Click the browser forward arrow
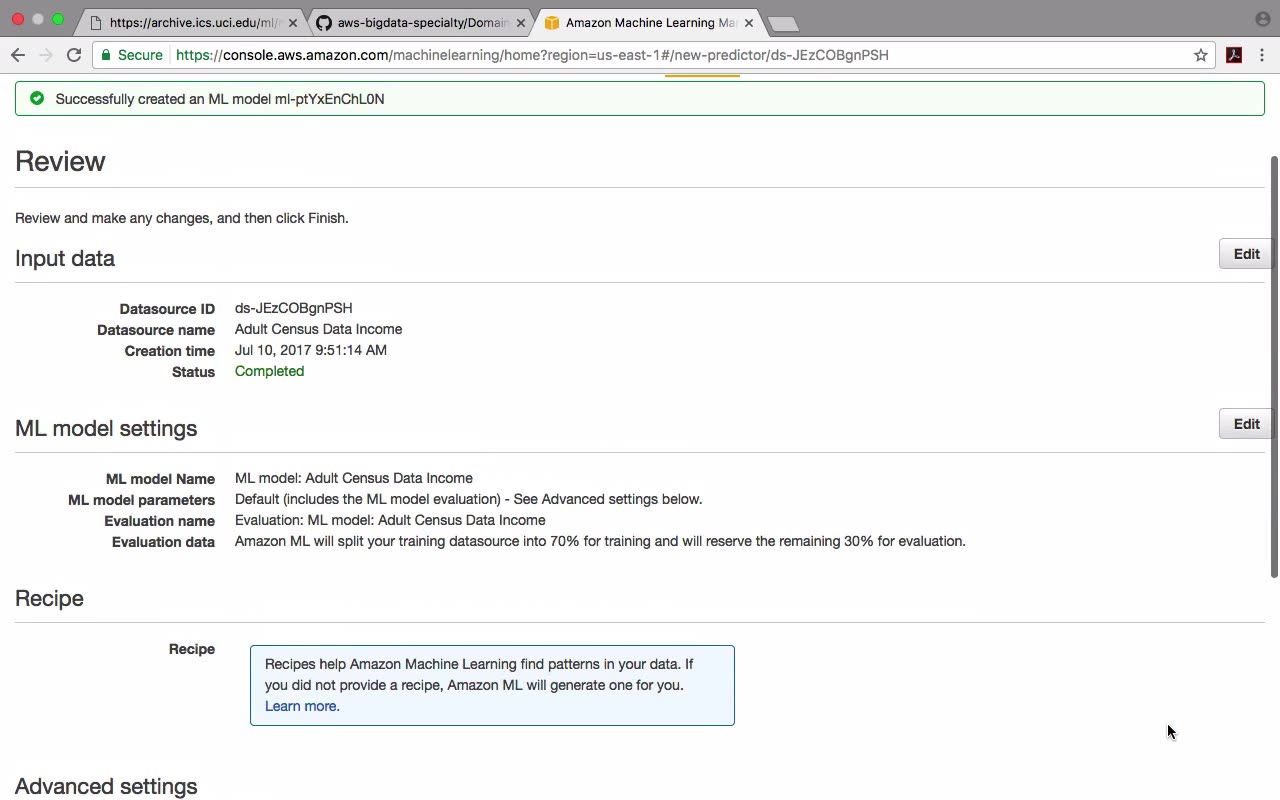 45,55
